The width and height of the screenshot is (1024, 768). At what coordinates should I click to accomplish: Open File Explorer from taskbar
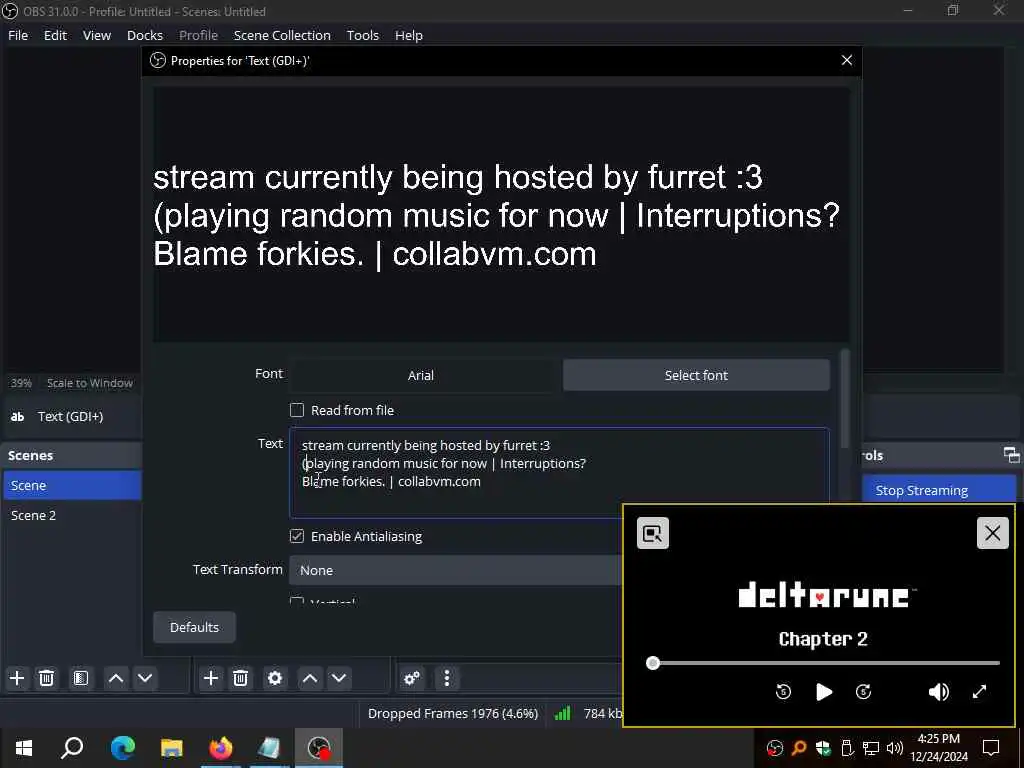point(171,747)
